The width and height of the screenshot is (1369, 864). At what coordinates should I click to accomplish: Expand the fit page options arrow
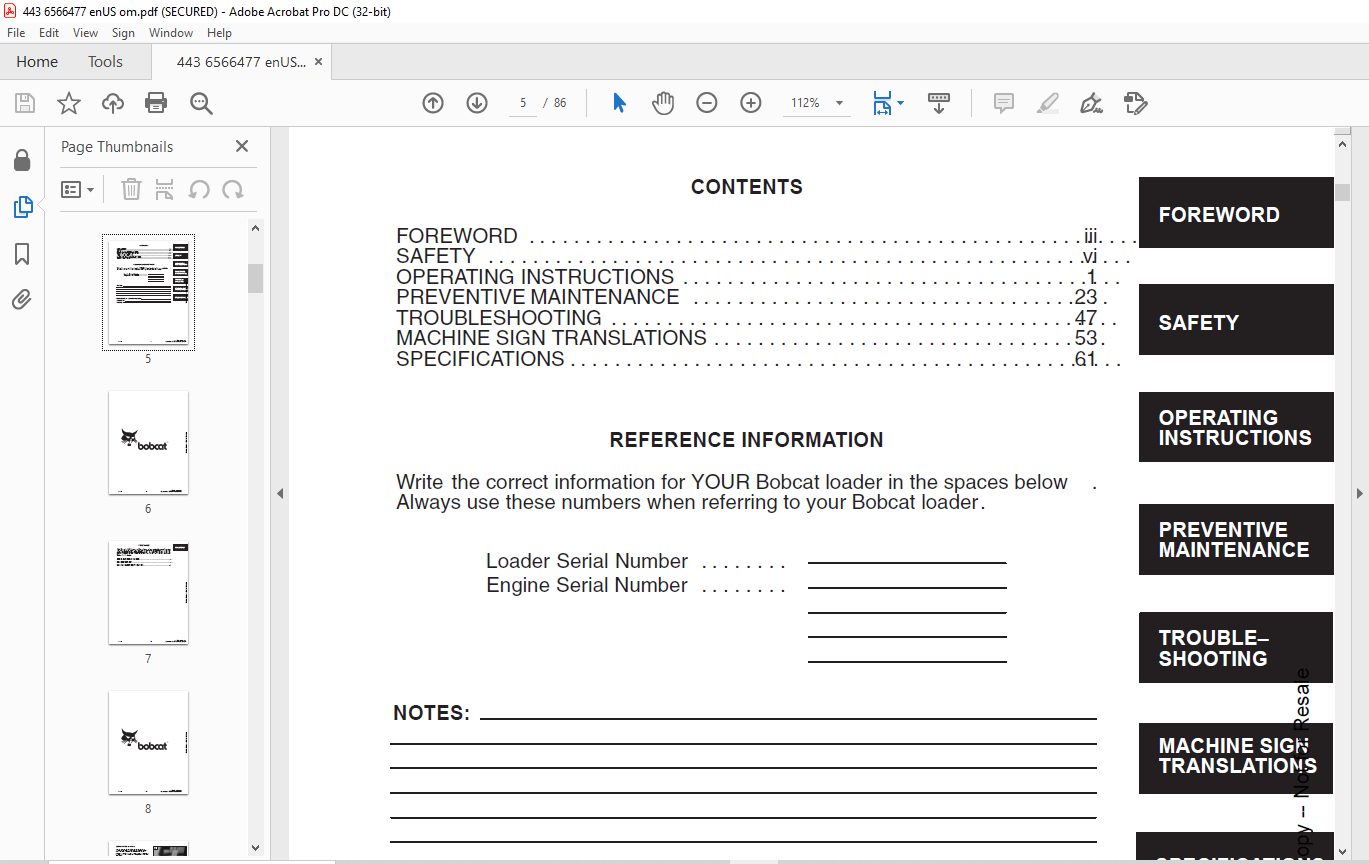tap(900, 103)
